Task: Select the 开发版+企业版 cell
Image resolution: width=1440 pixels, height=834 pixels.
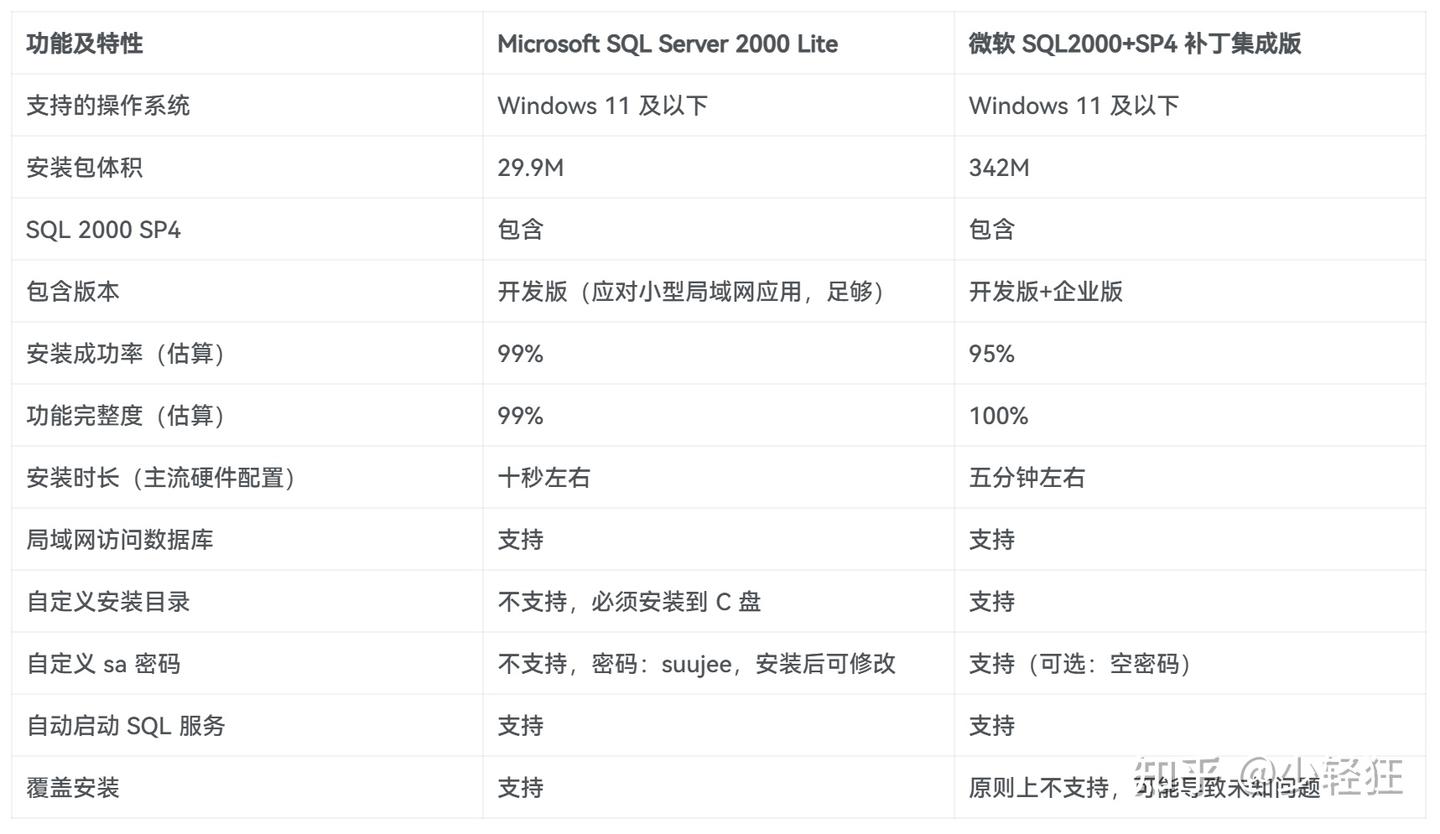Action: [x=1046, y=291]
